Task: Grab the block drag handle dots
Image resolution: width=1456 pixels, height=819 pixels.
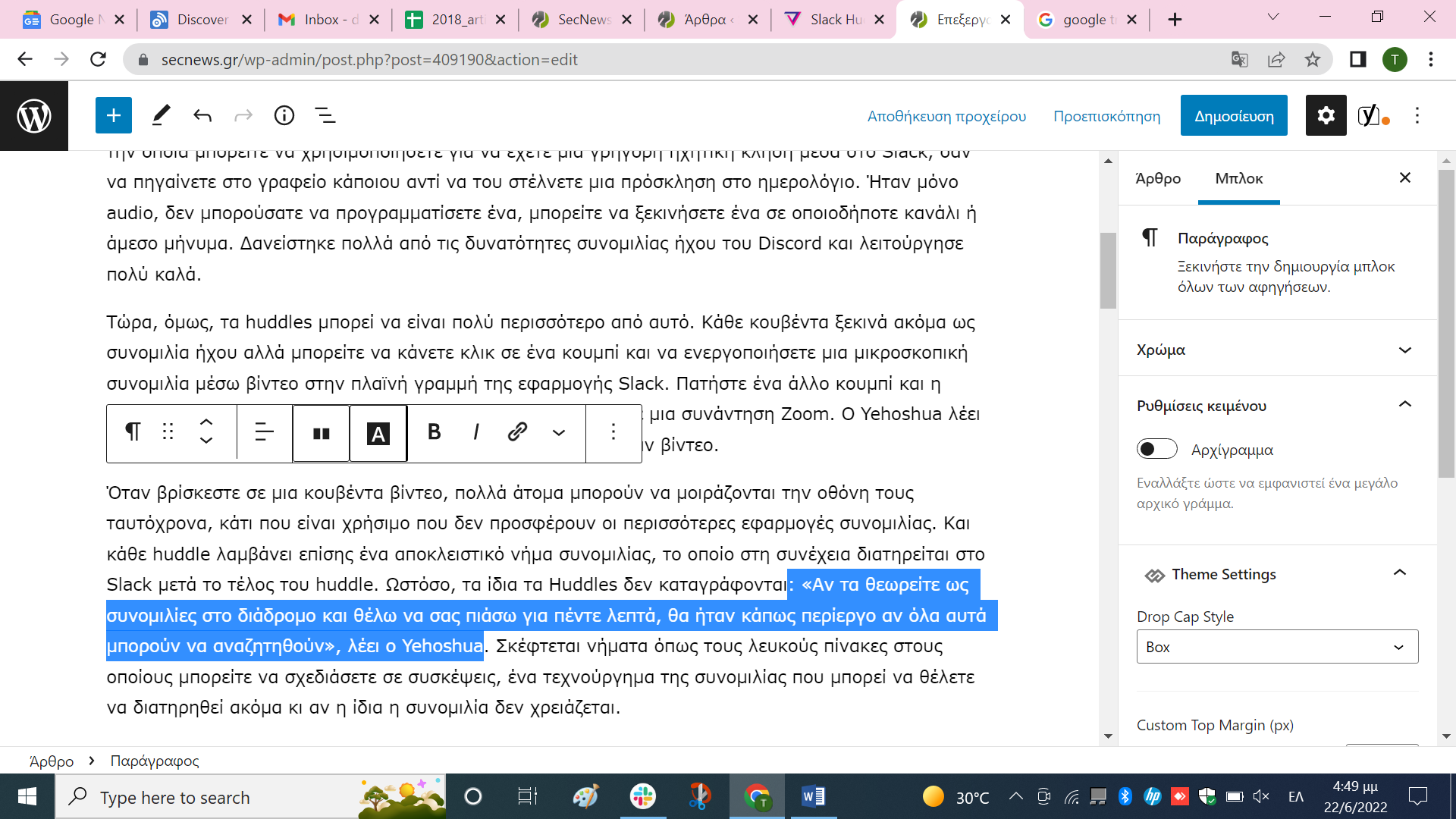Action: tap(168, 432)
